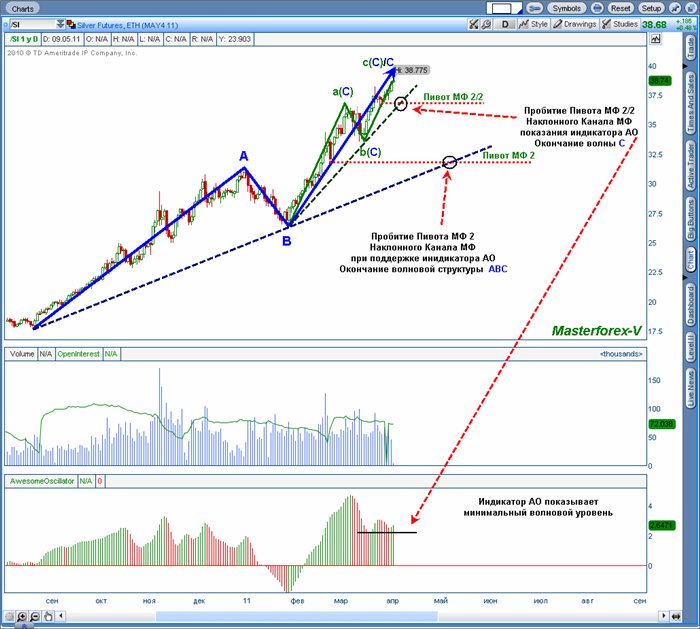Screen dimensions: 700x629
Task: Open the Dashboard side tab
Action: click(690, 305)
